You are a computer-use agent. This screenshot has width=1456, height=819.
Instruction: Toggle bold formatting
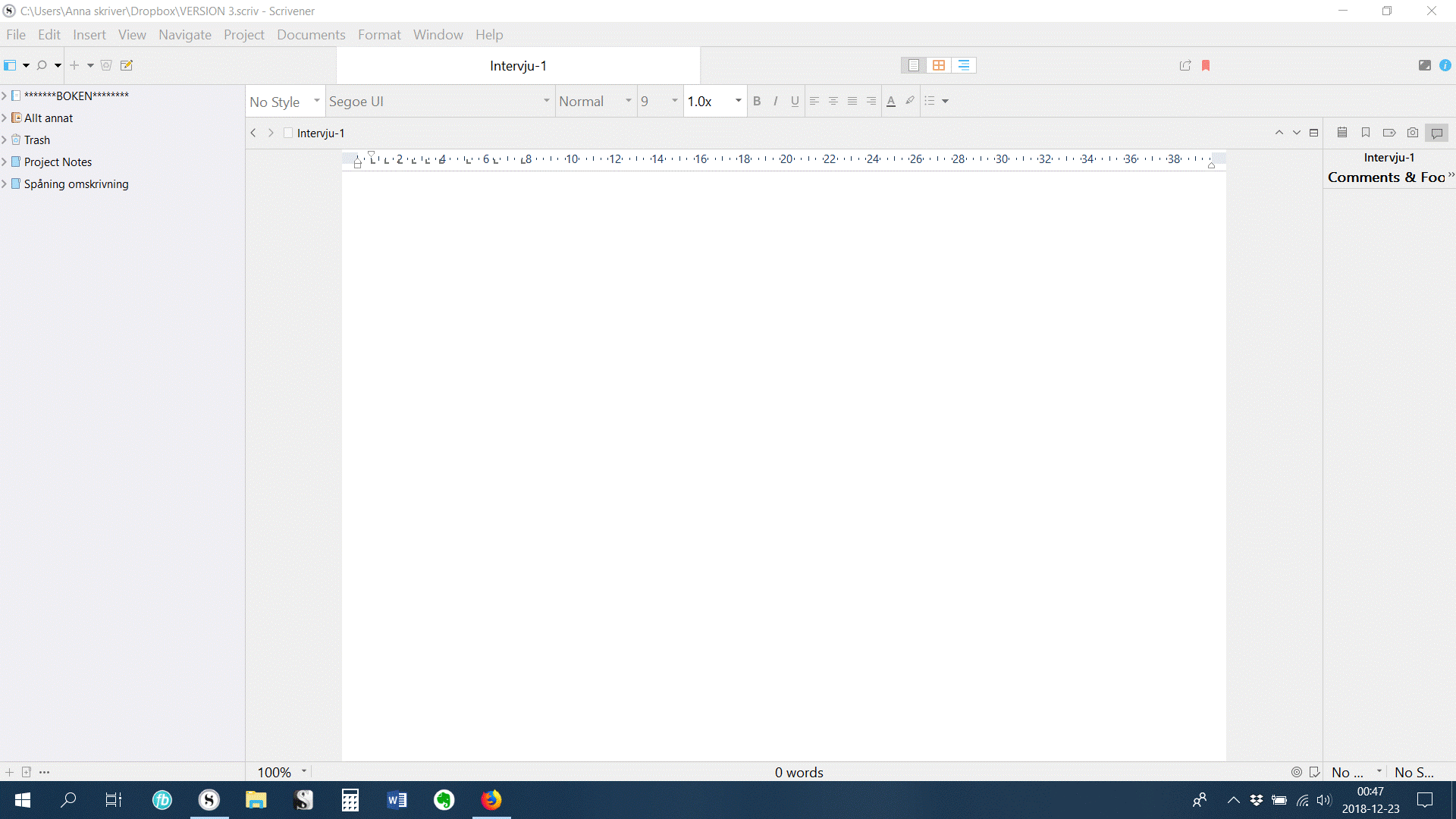click(756, 101)
